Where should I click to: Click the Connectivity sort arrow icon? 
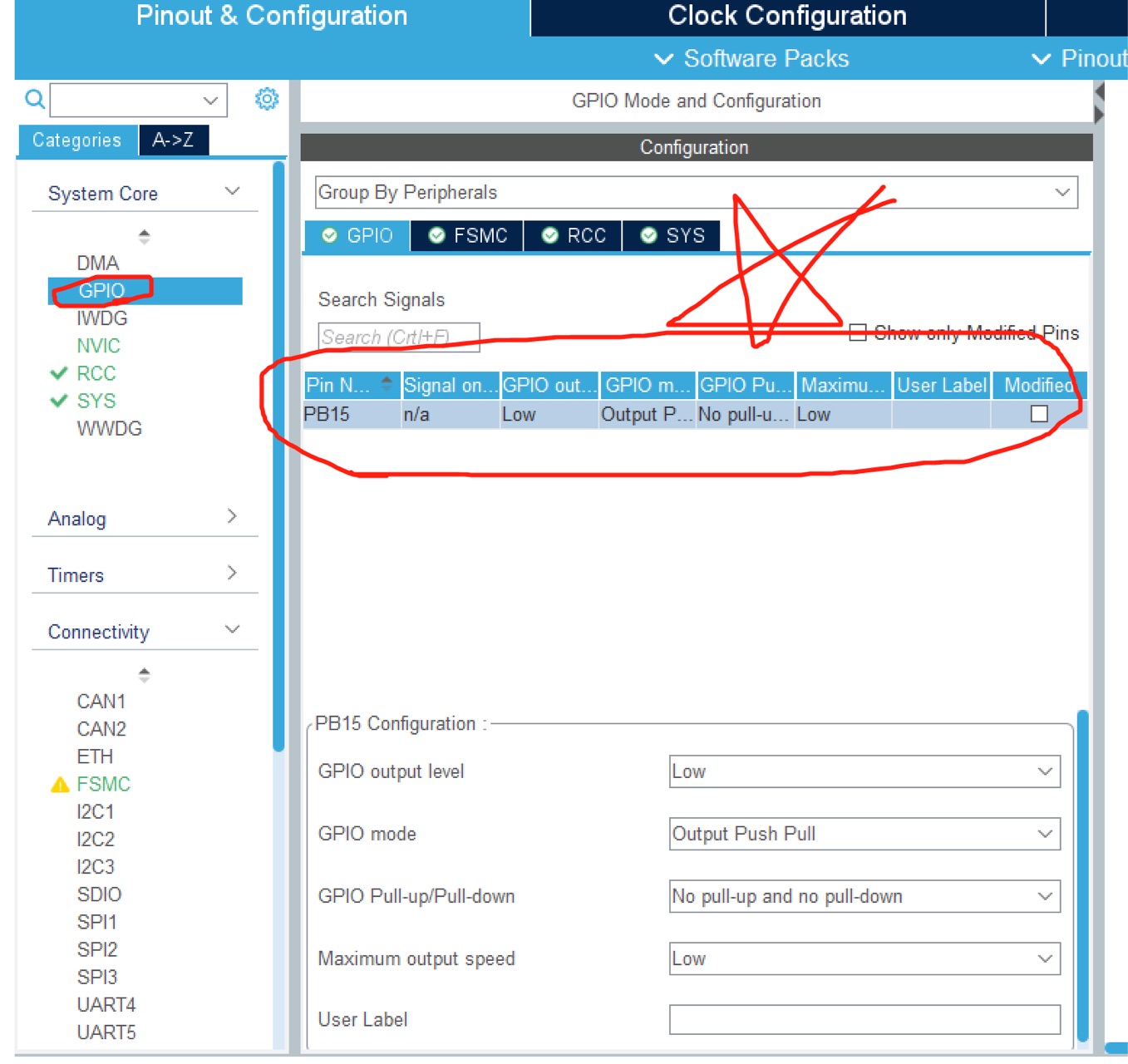pos(144,675)
